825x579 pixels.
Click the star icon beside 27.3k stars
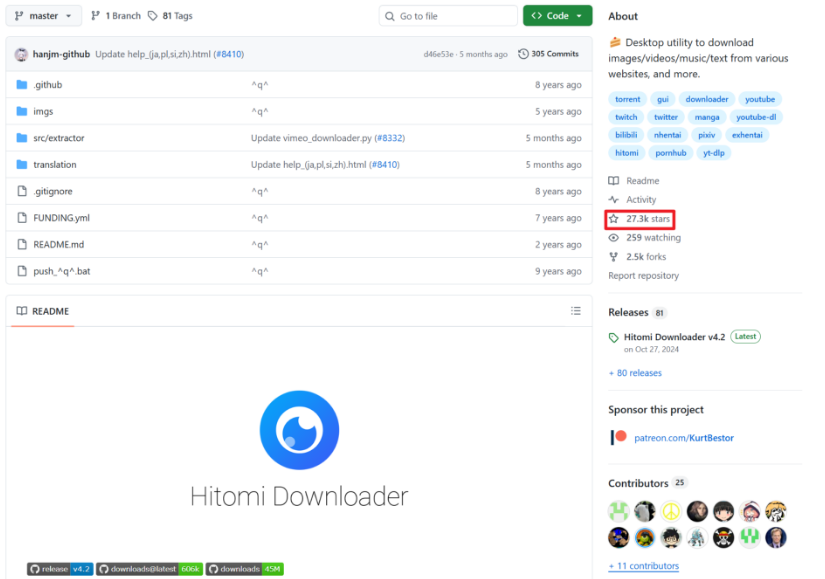(x=614, y=219)
